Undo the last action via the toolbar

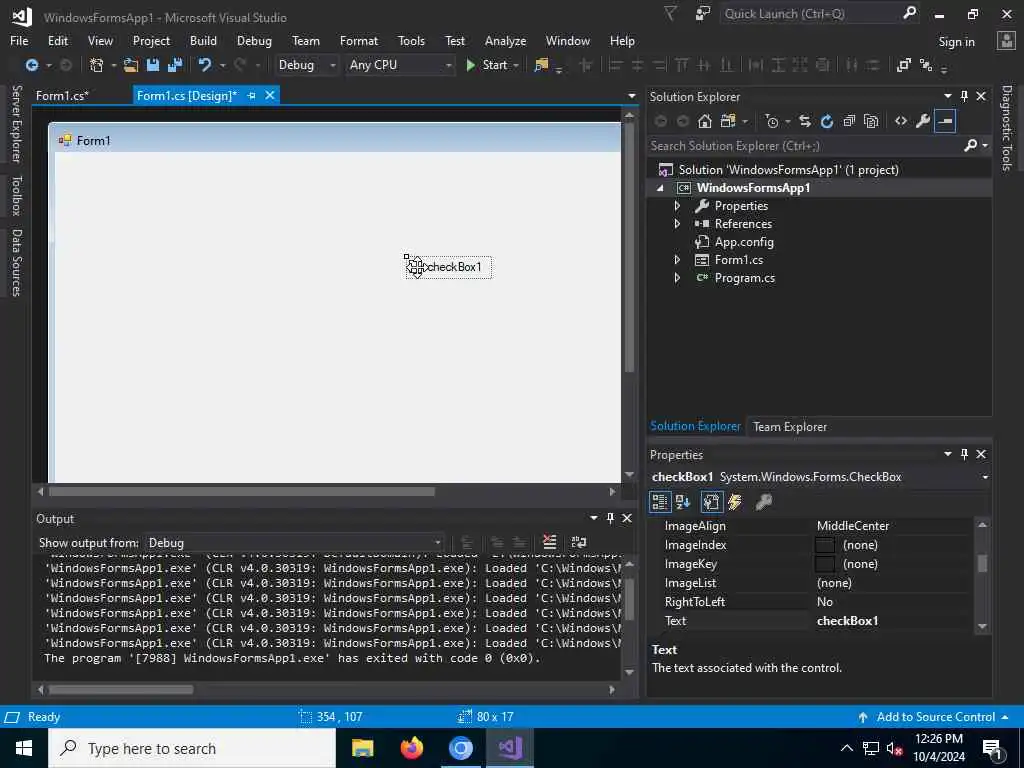click(x=205, y=65)
